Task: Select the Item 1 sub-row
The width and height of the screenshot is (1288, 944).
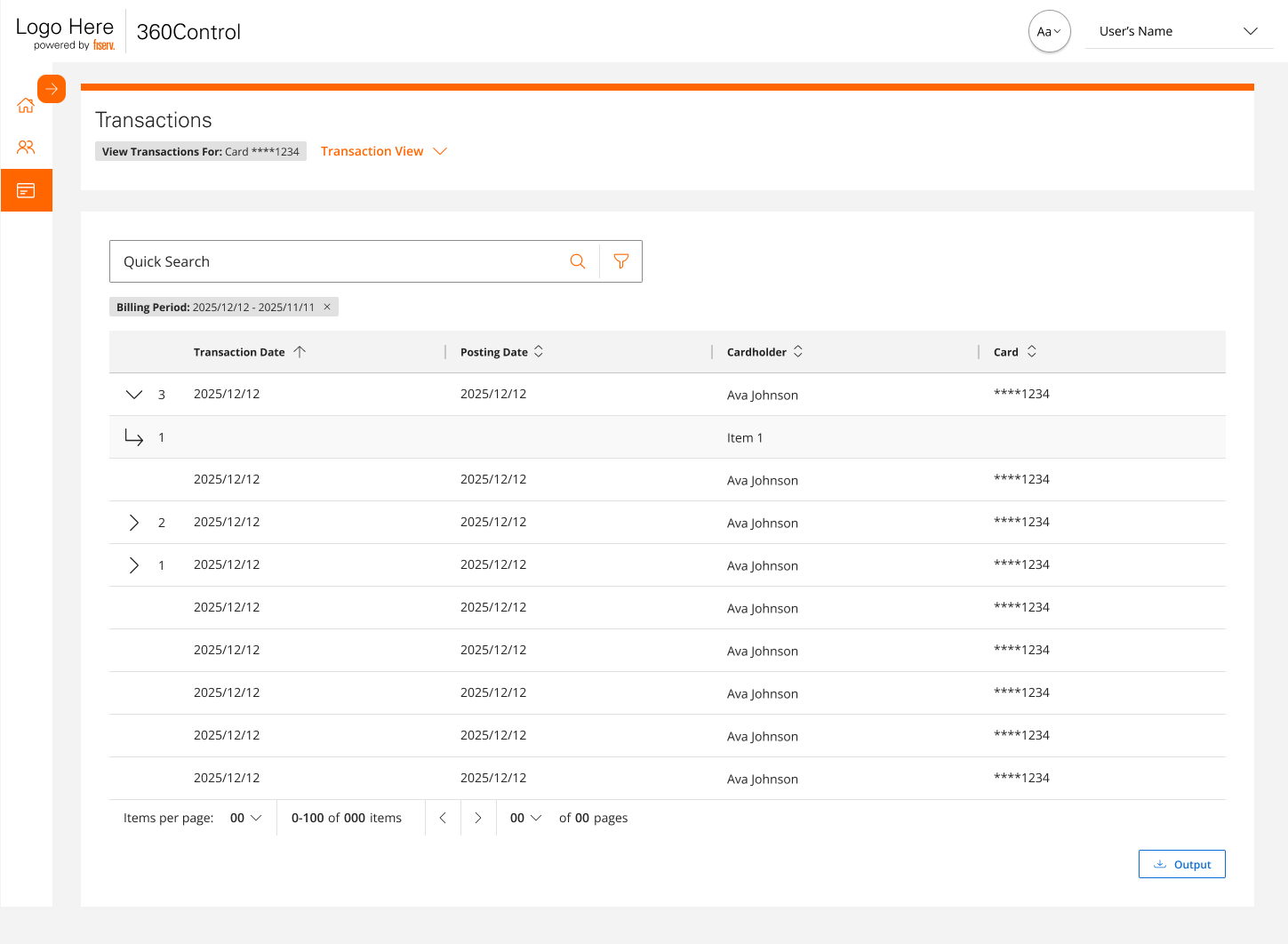Action: (668, 437)
